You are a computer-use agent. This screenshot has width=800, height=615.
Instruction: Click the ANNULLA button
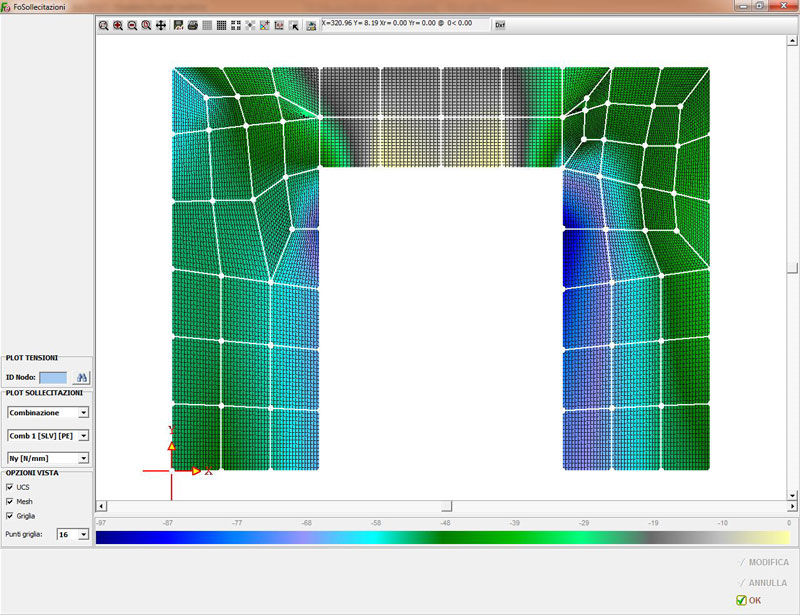(x=763, y=582)
